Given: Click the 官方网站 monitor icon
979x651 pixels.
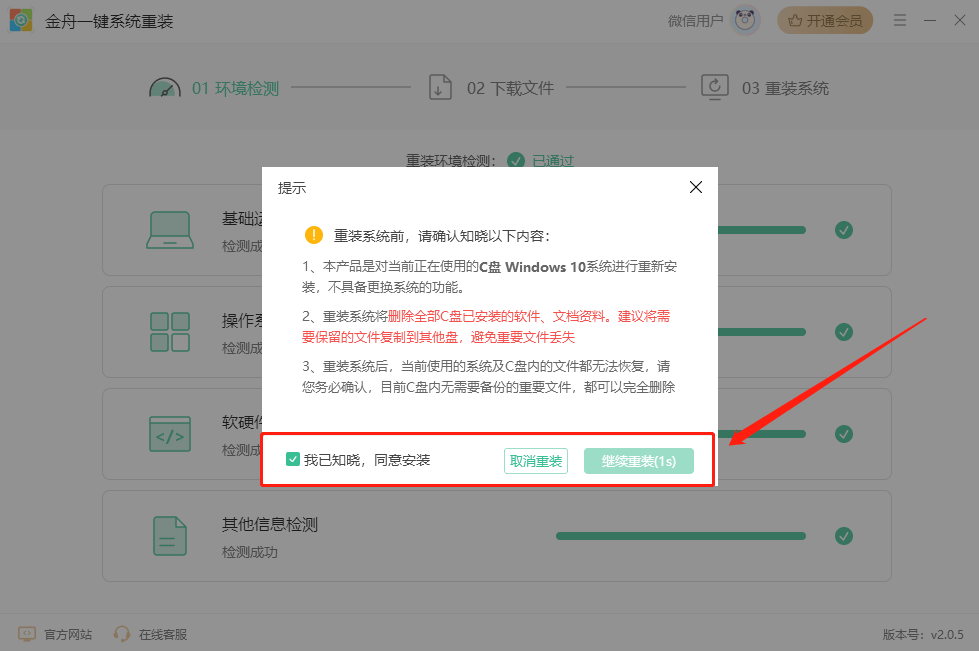Looking at the screenshot, I should (27, 634).
